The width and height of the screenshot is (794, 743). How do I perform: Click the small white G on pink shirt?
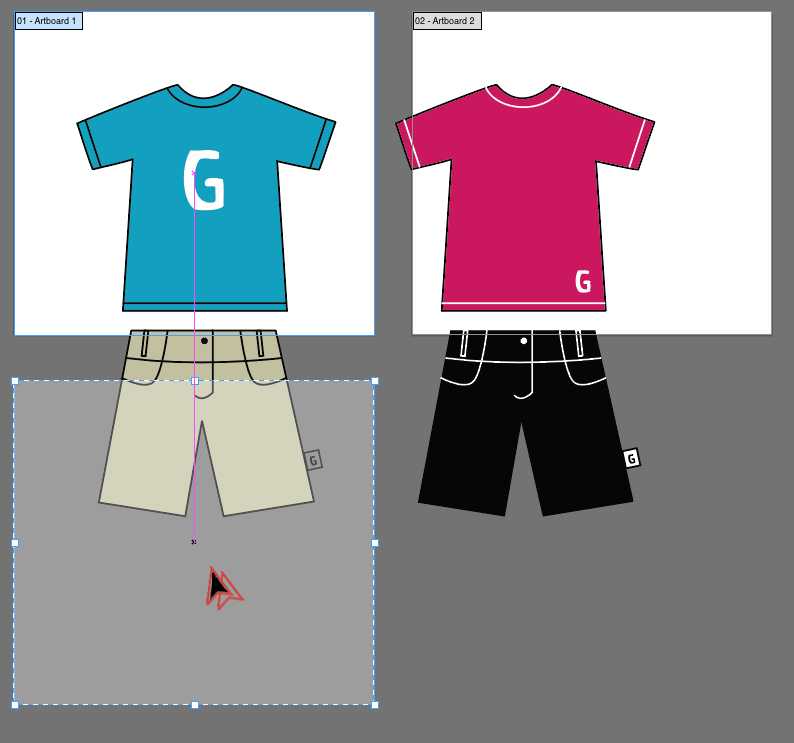(x=583, y=281)
